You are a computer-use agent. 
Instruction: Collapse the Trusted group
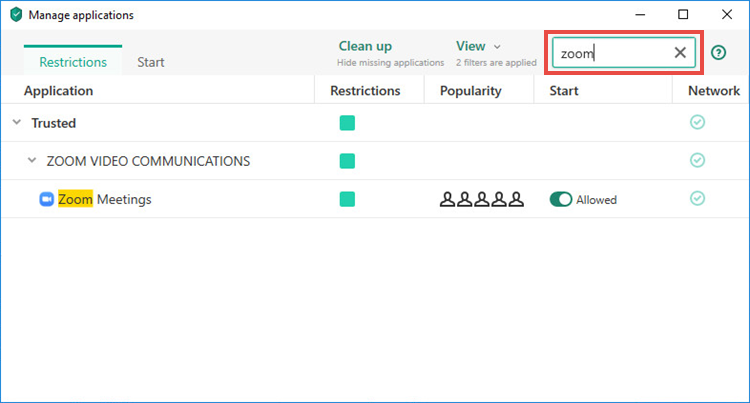tap(17, 122)
